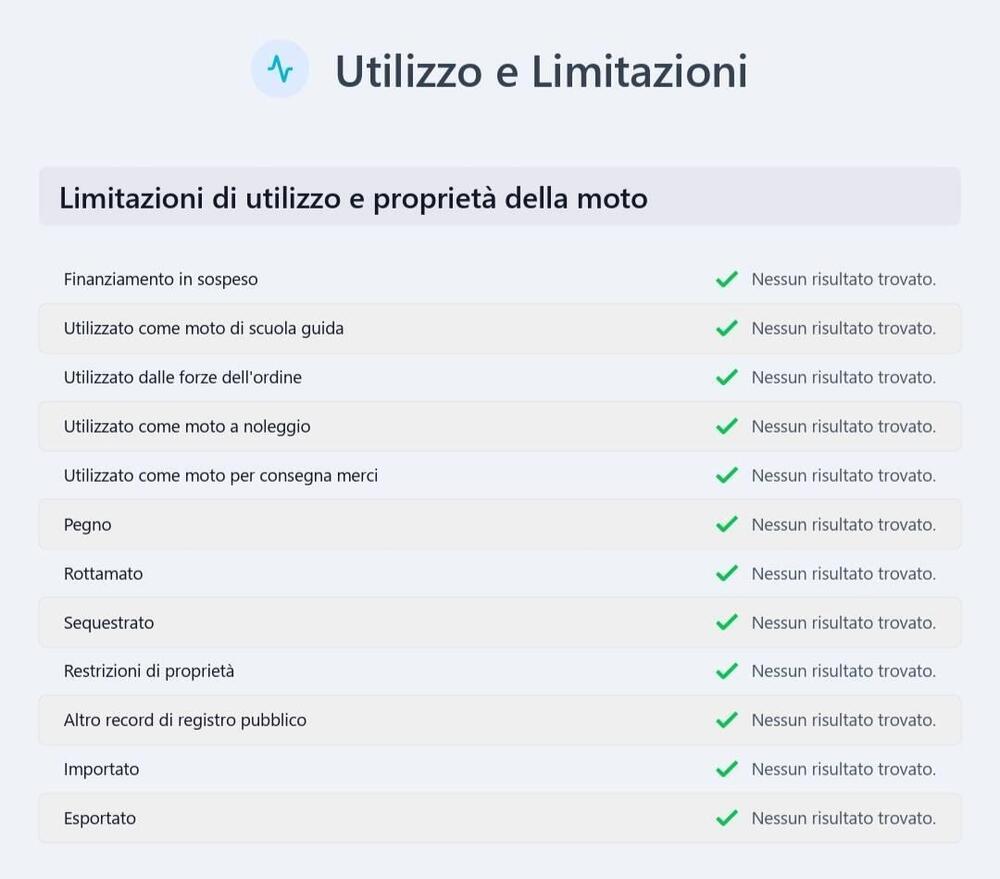Click the pulse icon beside Utilizzo e Limitazioni

(x=280, y=69)
